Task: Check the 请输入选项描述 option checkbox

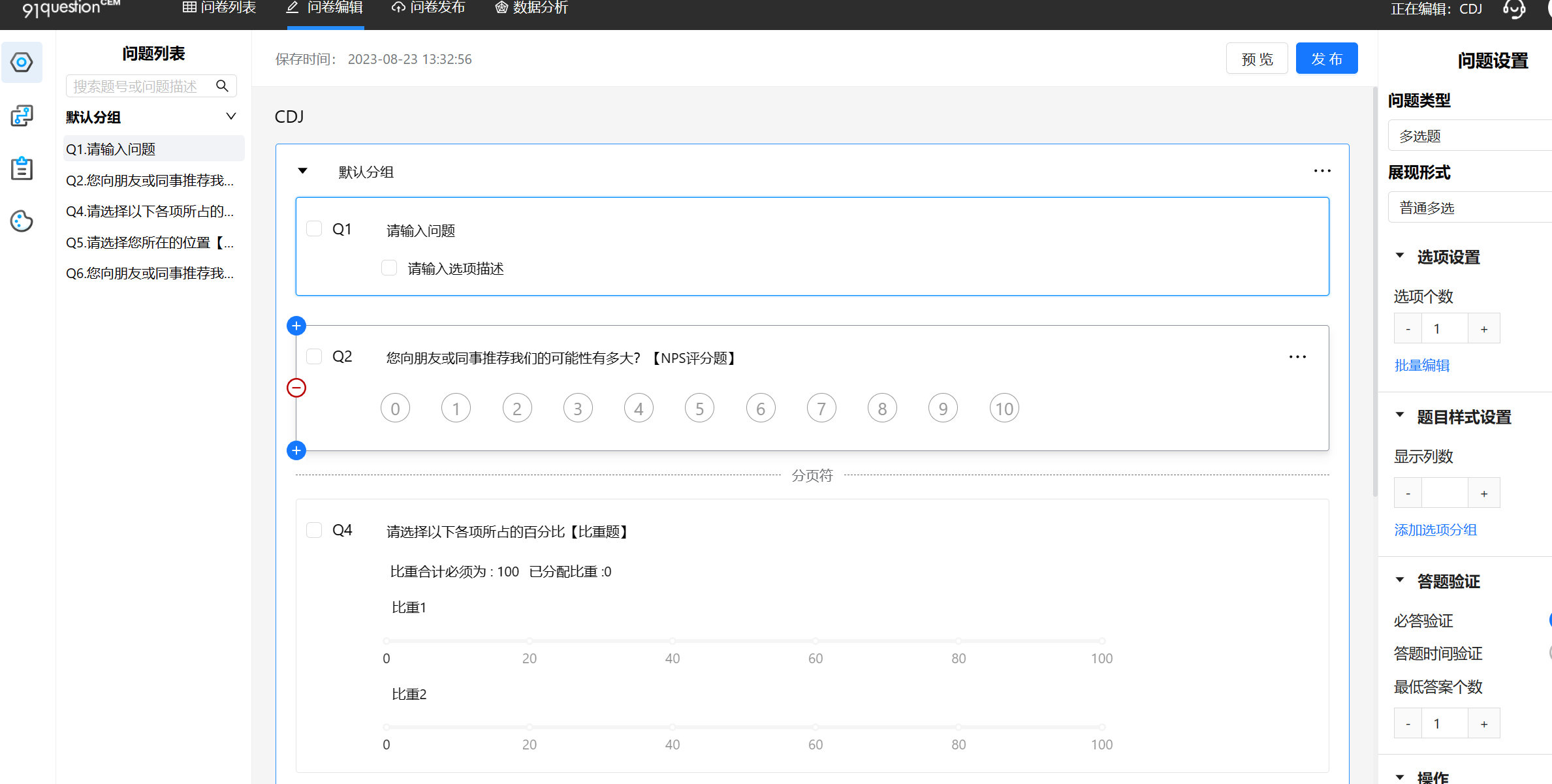Action: click(x=389, y=268)
